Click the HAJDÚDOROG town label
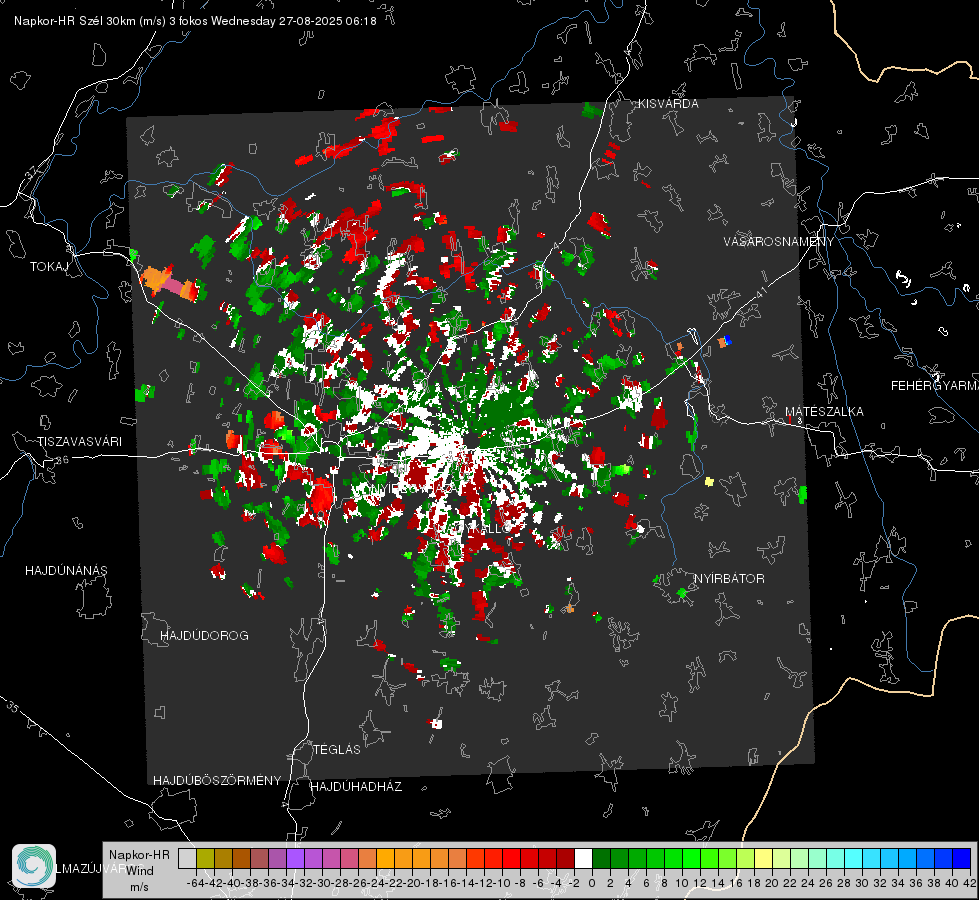The height and width of the screenshot is (900, 979). click(x=204, y=635)
